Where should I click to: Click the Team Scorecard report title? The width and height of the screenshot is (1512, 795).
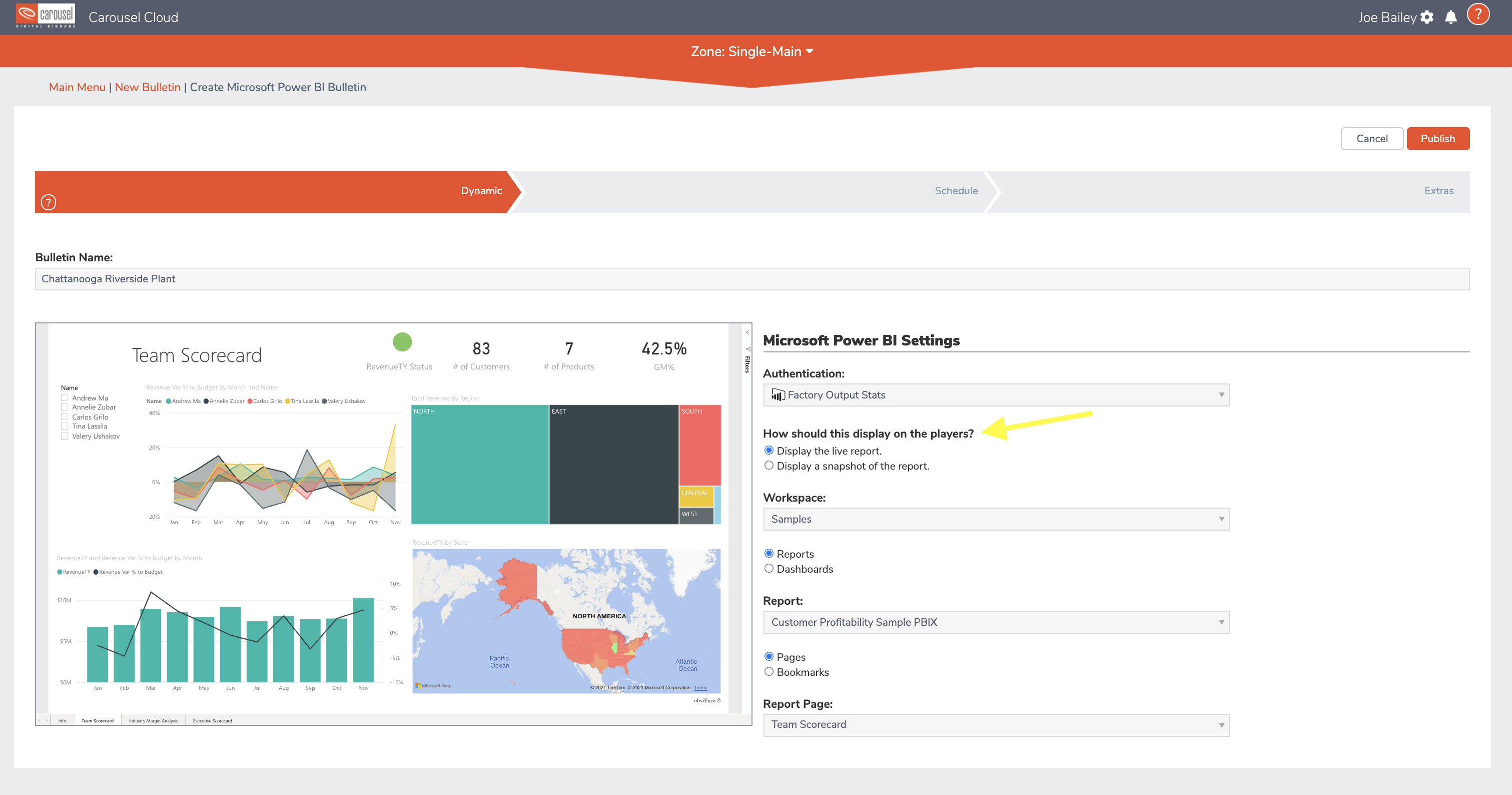tap(197, 355)
